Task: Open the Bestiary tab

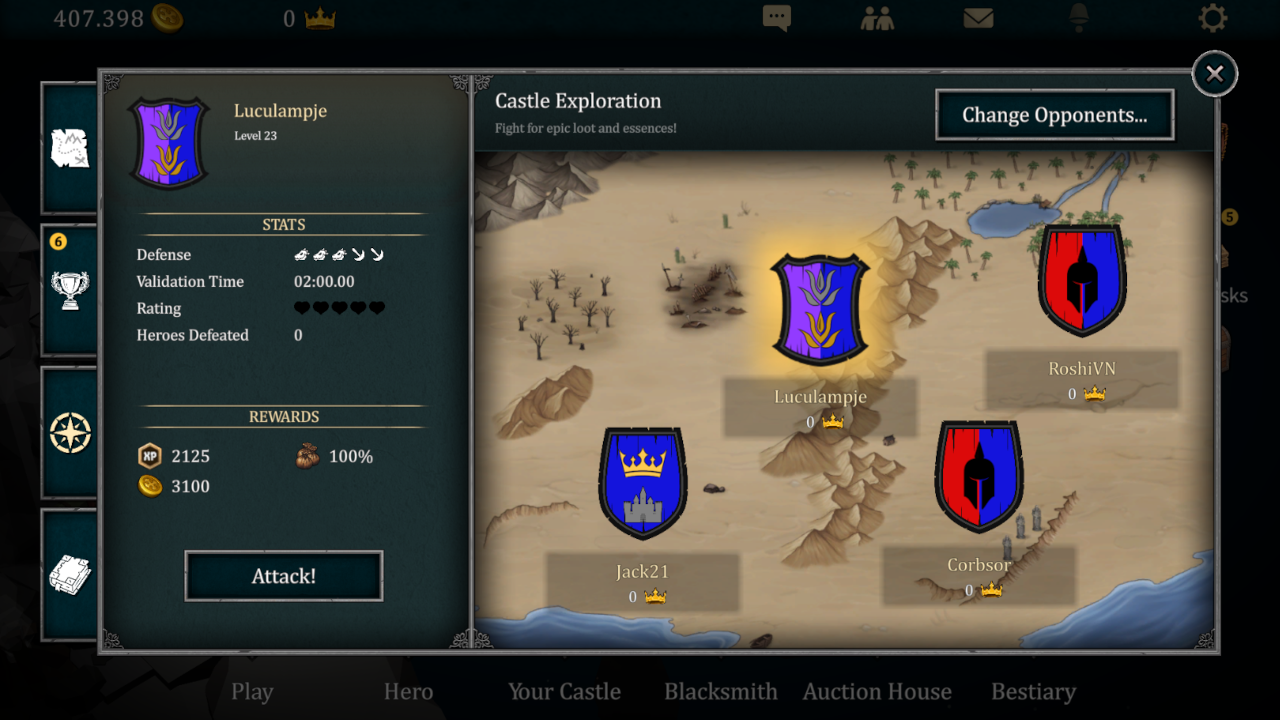Action: click(1033, 692)
